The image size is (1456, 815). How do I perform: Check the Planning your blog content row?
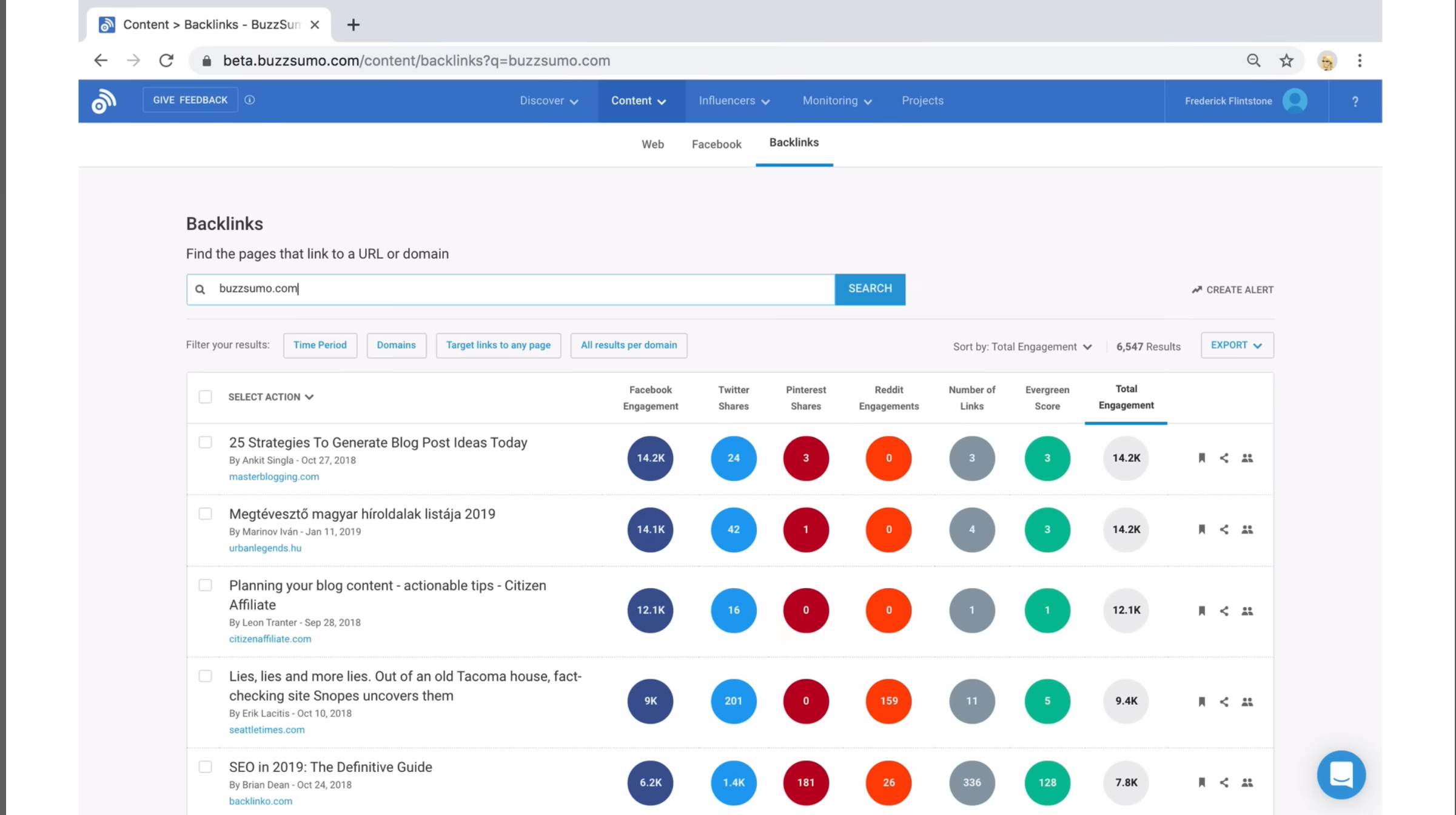coord(206,585)
